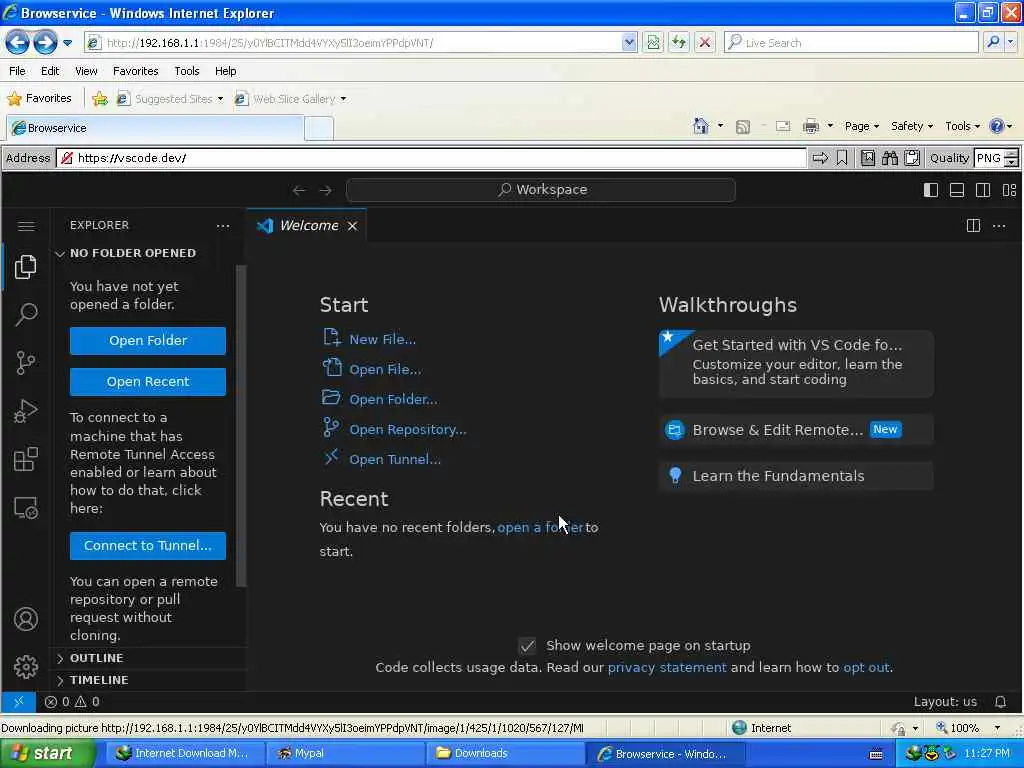Select the Welcome editor tab
Screen dimensions: 1024x768
(x=307, y=225)
